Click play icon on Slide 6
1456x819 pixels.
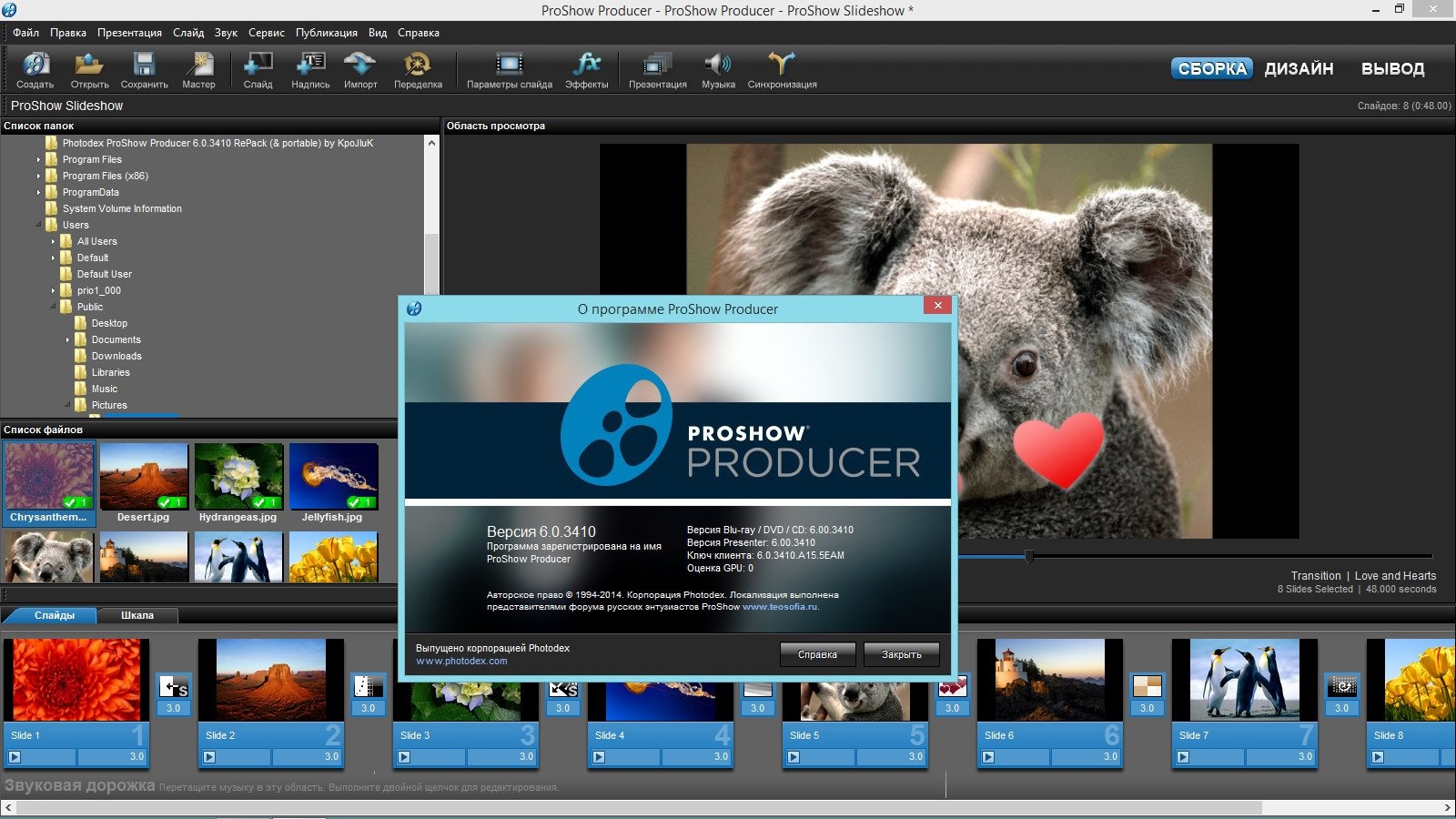coord(988,756)
